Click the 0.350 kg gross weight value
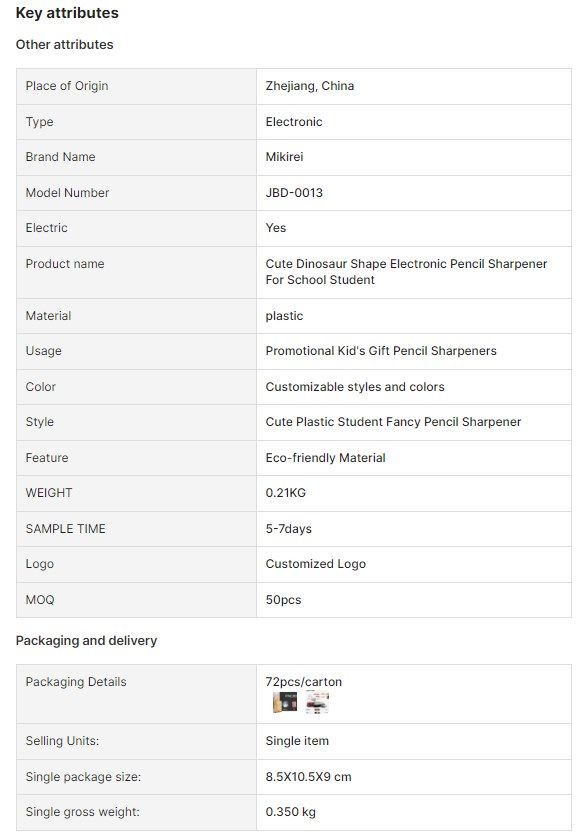580x840 pixels. click(x=290, y=812)
